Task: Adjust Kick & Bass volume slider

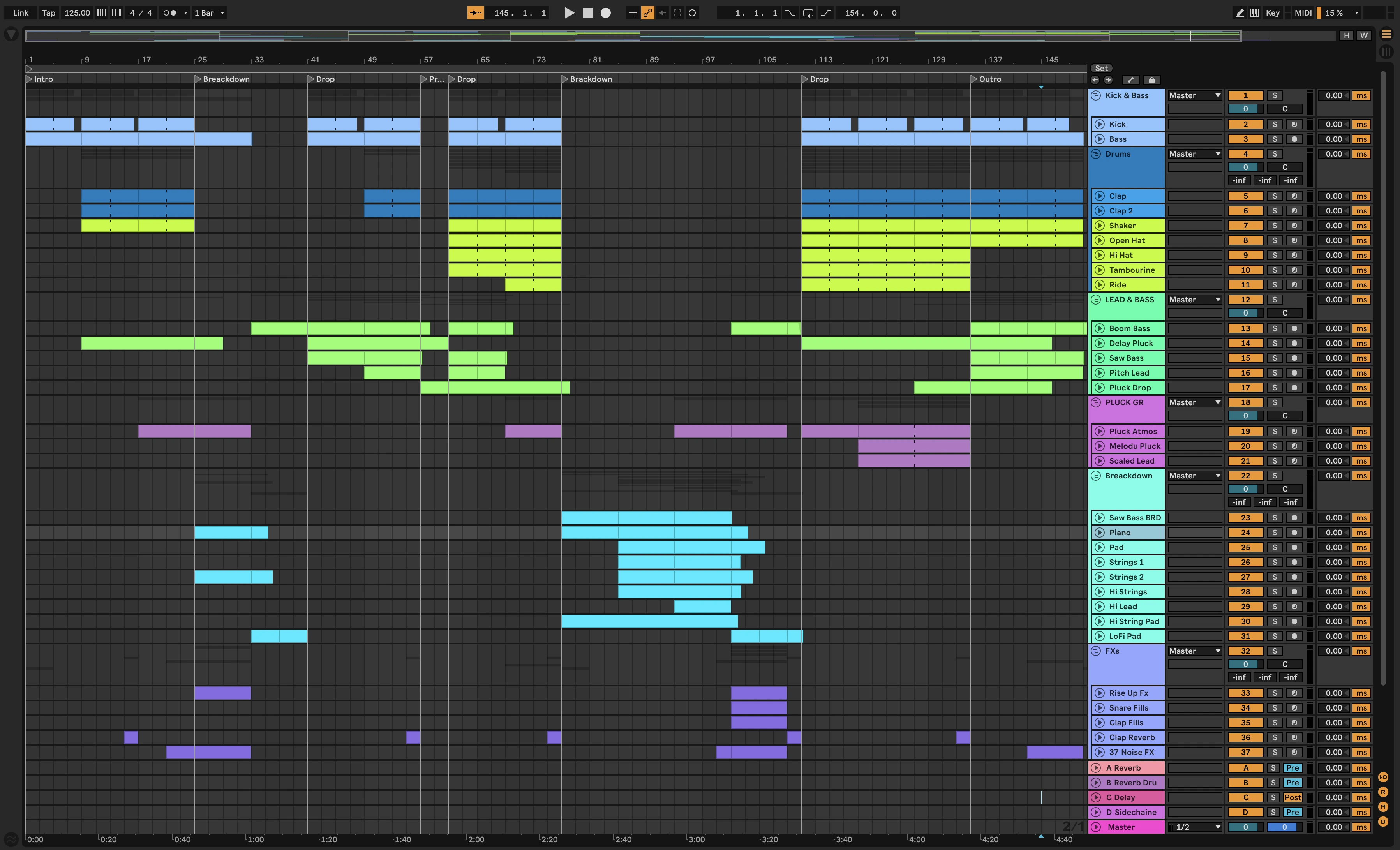Action: click(1245, 109)
